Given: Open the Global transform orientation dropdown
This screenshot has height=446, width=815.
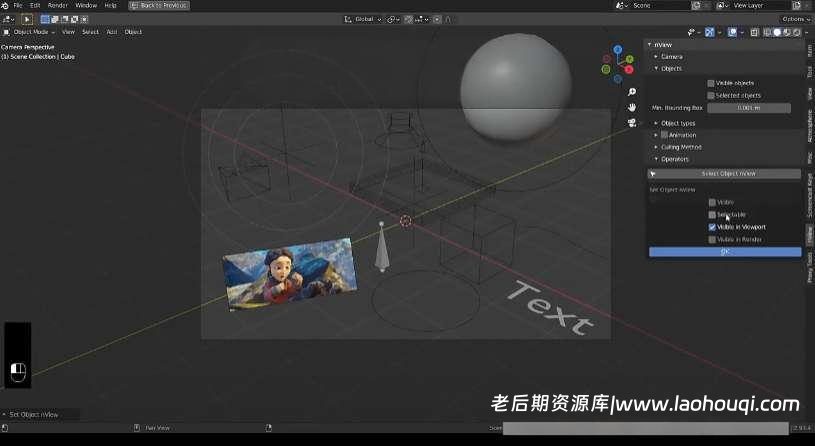Looking at the screenshot, I should click(x=363, y=19).
